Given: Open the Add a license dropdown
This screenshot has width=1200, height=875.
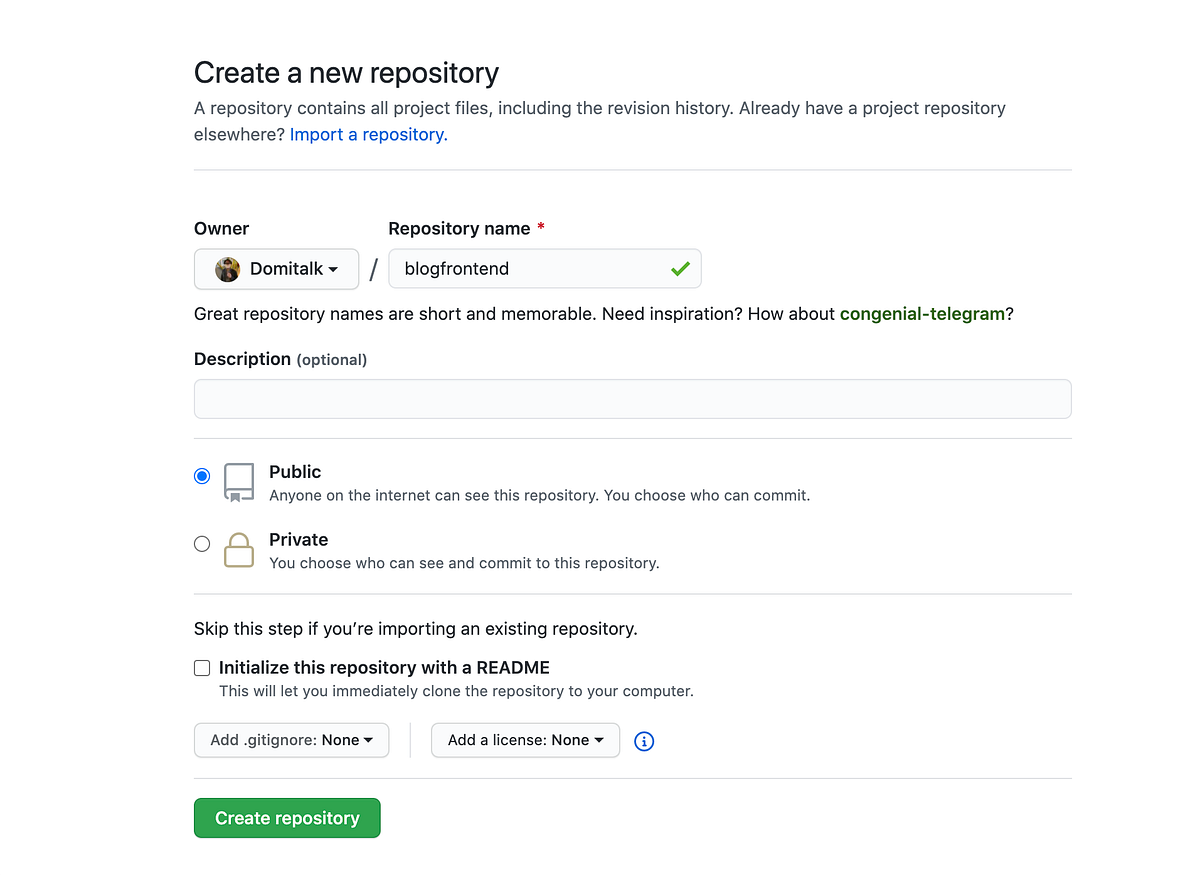Looking at the screenshot, I should click(x=525, y=740).
